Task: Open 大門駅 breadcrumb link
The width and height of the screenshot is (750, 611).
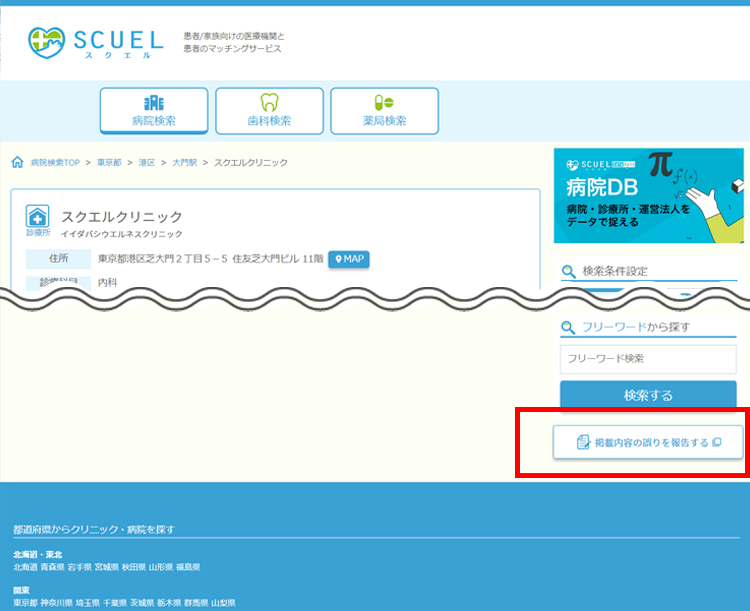Action: point(184,162)
